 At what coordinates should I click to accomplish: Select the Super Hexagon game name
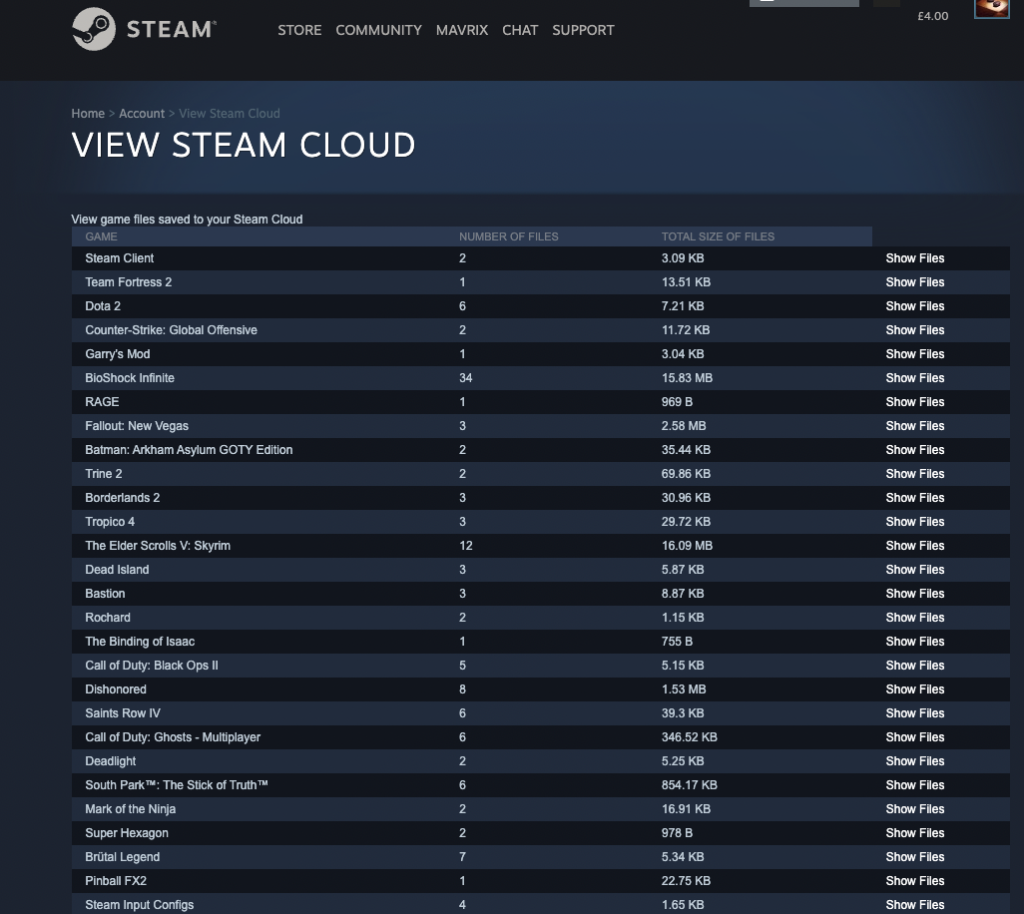point(127,833)
